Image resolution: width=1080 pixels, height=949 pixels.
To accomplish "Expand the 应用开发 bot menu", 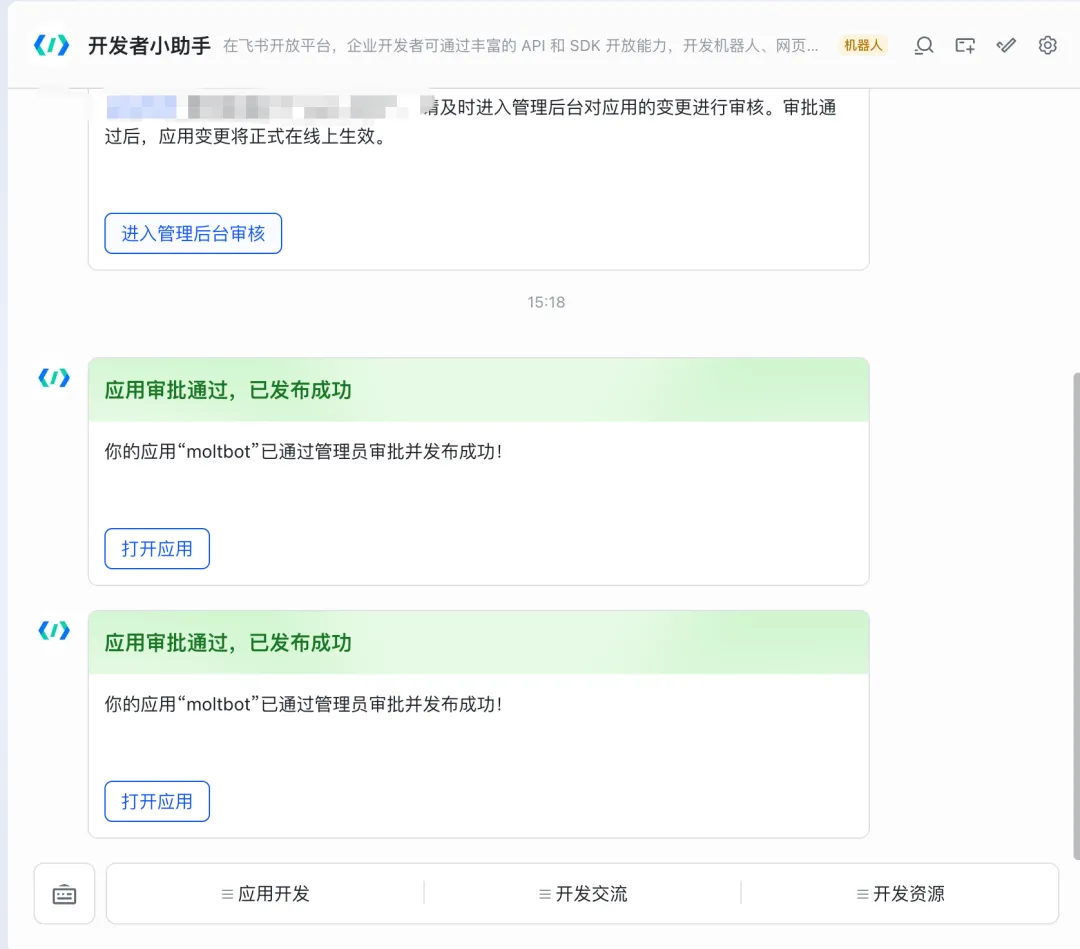I will [x=264, y=893].
